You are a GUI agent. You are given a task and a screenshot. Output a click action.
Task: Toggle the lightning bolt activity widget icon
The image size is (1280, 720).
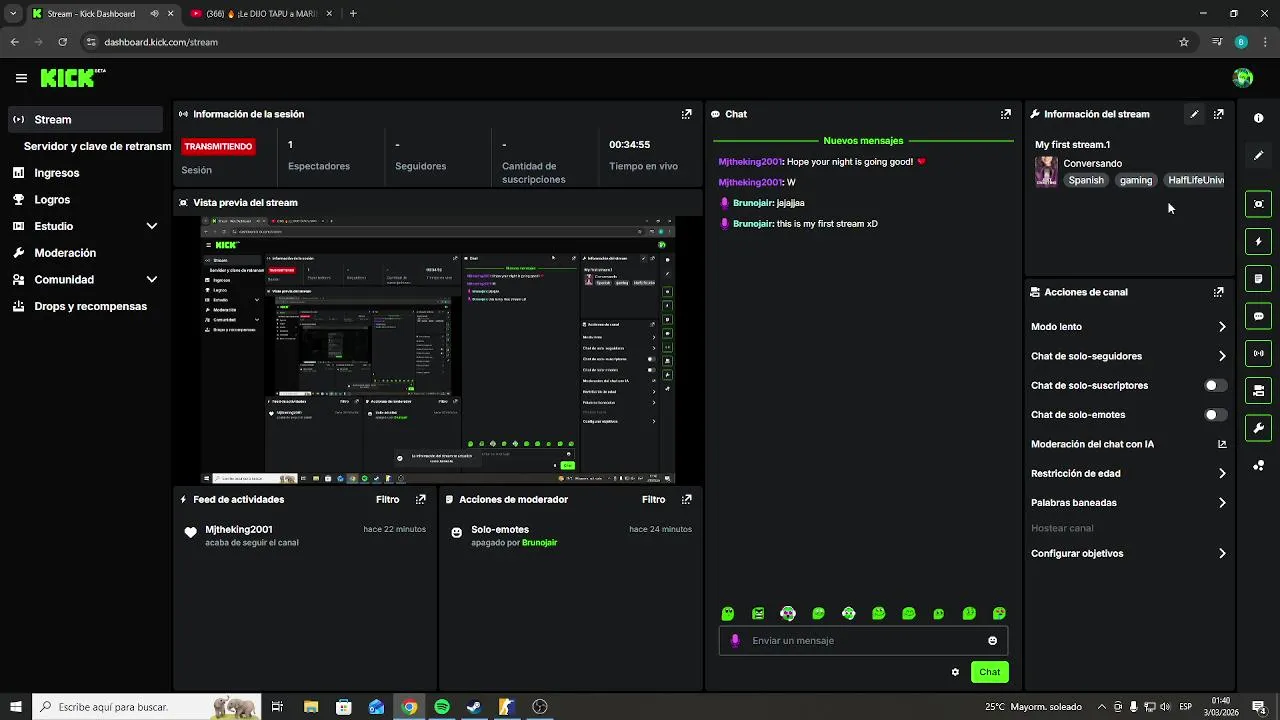click(1258, 241)
